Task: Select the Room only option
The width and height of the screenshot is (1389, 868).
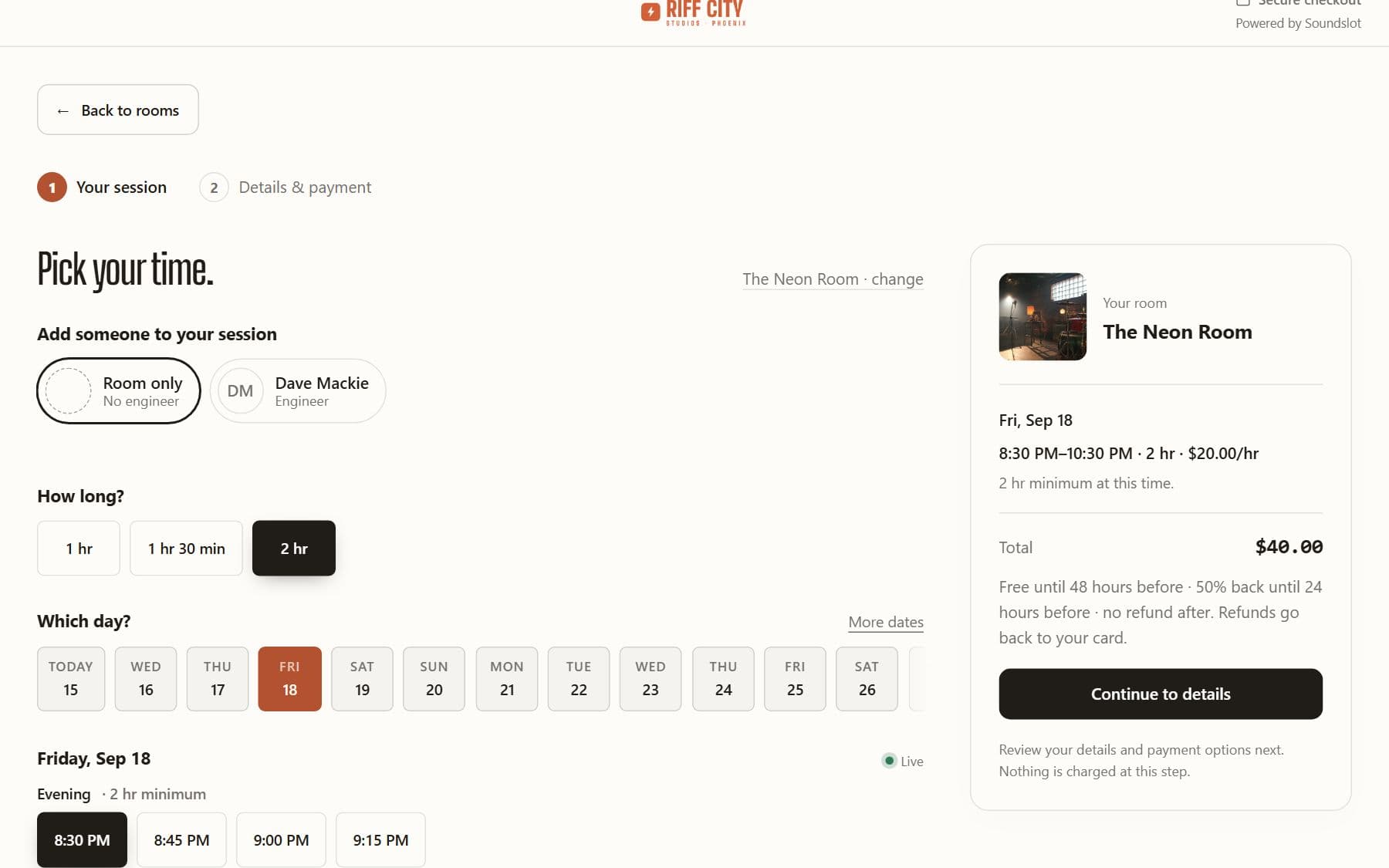Action: pos(119,390)
